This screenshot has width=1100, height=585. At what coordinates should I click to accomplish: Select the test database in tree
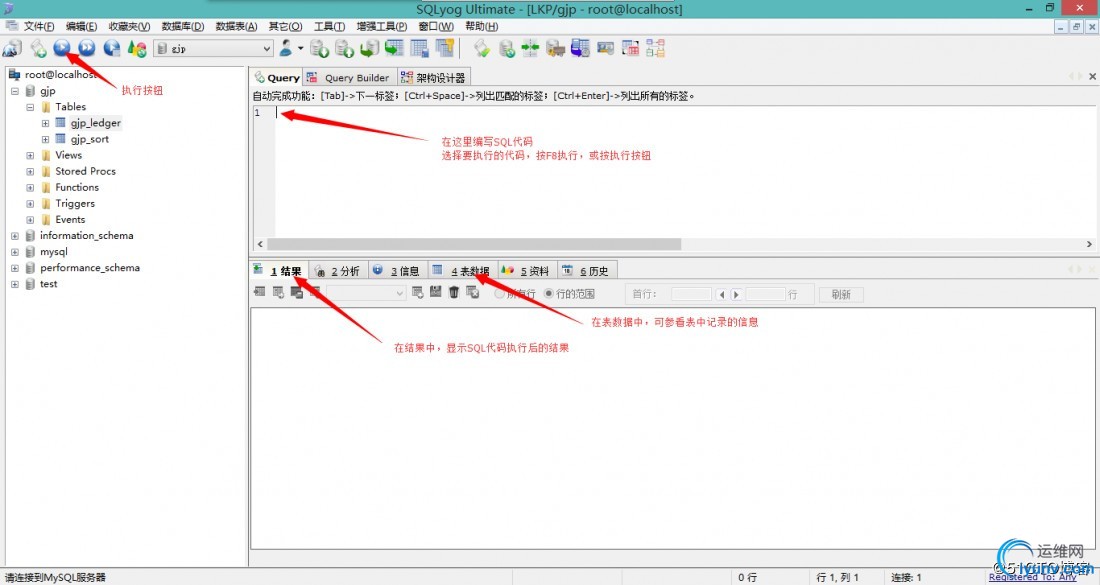(x=48, y=284)
